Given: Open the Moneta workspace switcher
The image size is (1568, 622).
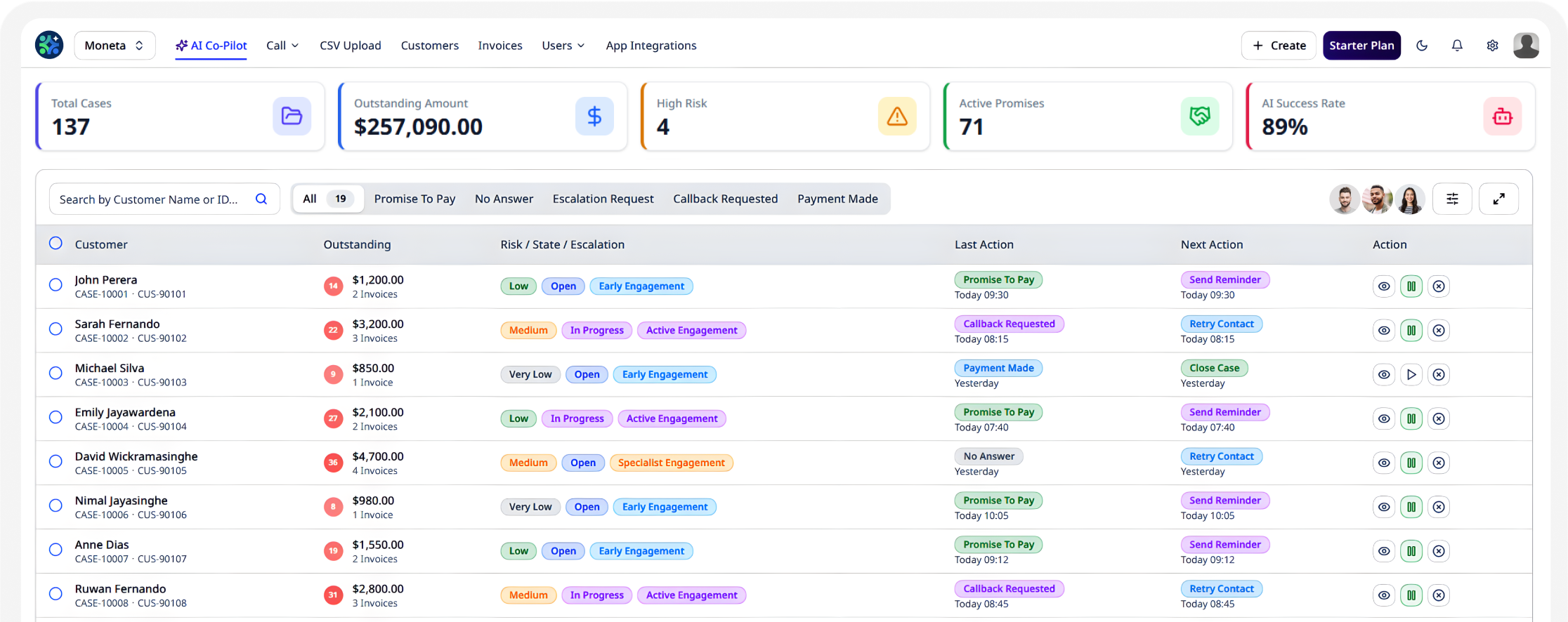Looking at the screenshot, I should pyautogui.click(x=115, y=46).
